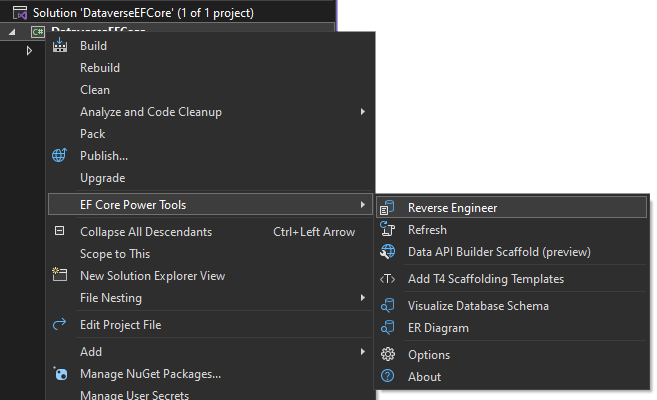
Task: Click the Reverse Engineer icon
Action: (387, 208)
